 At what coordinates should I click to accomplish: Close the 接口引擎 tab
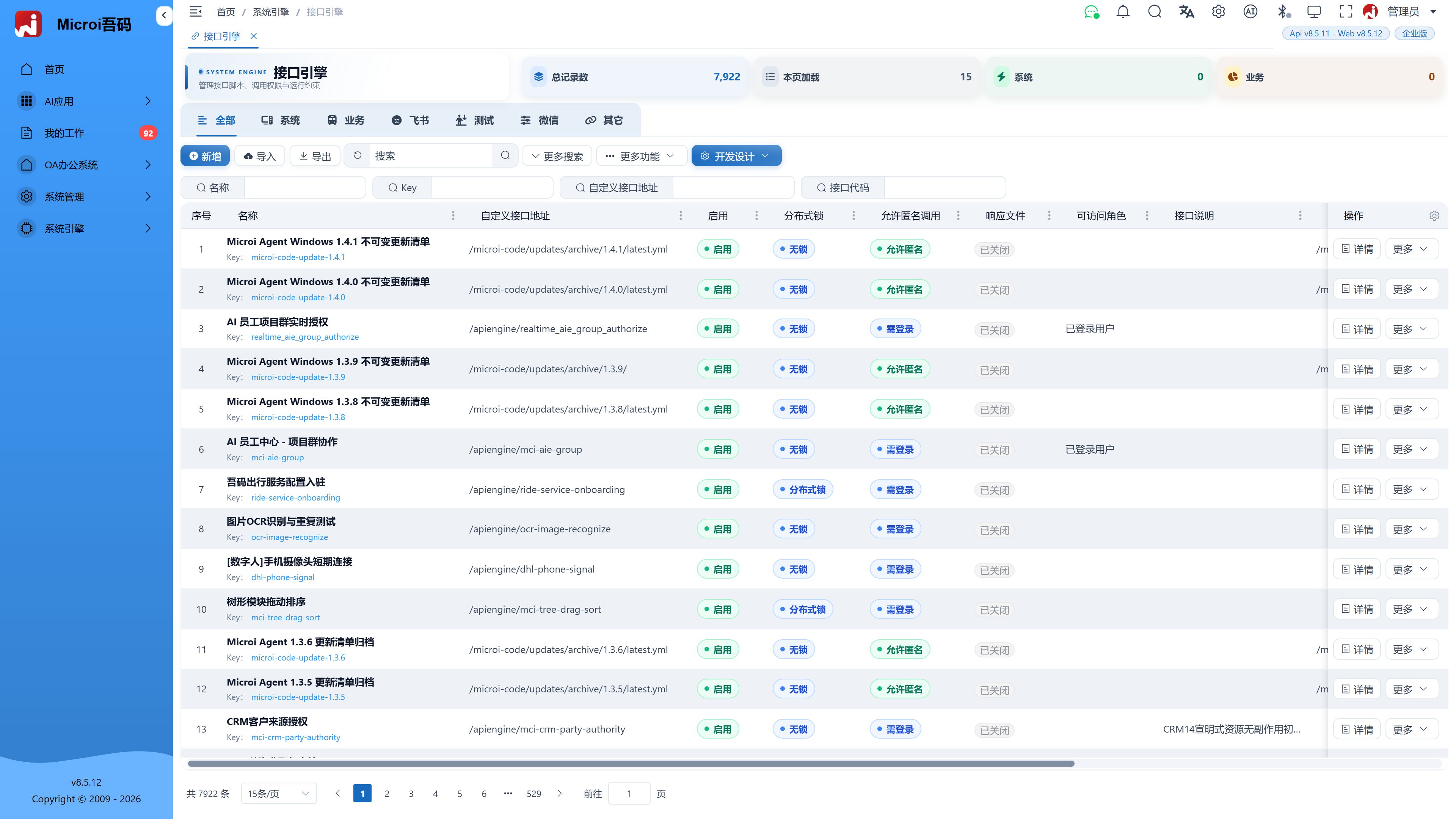coord(254,36)
